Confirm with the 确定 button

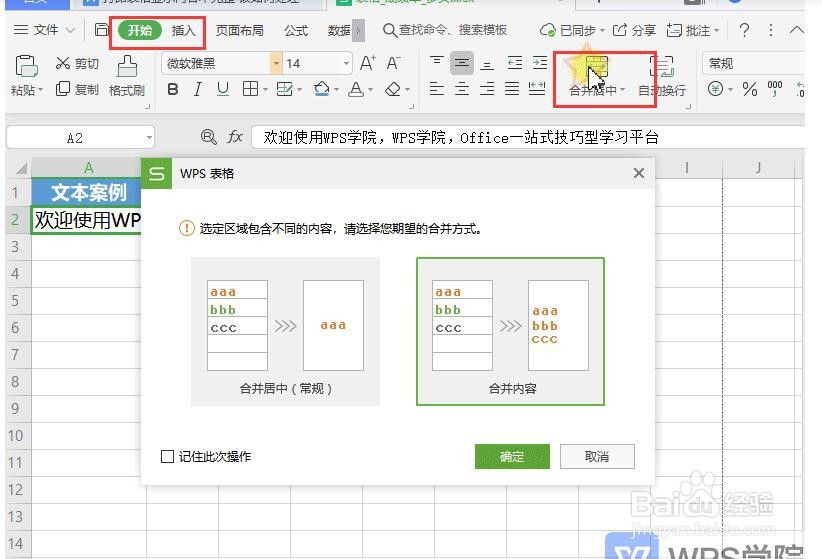click(x=512, y=457)
